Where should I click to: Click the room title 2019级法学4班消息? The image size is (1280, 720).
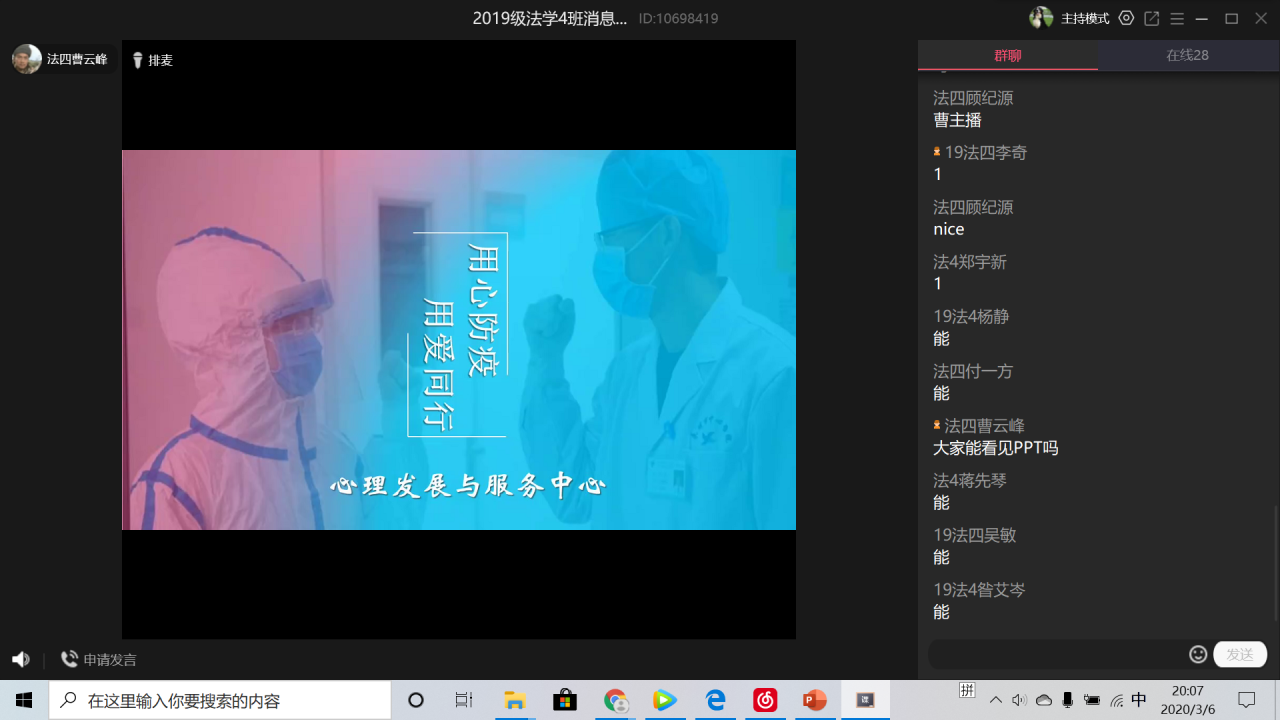click(550, 18)
